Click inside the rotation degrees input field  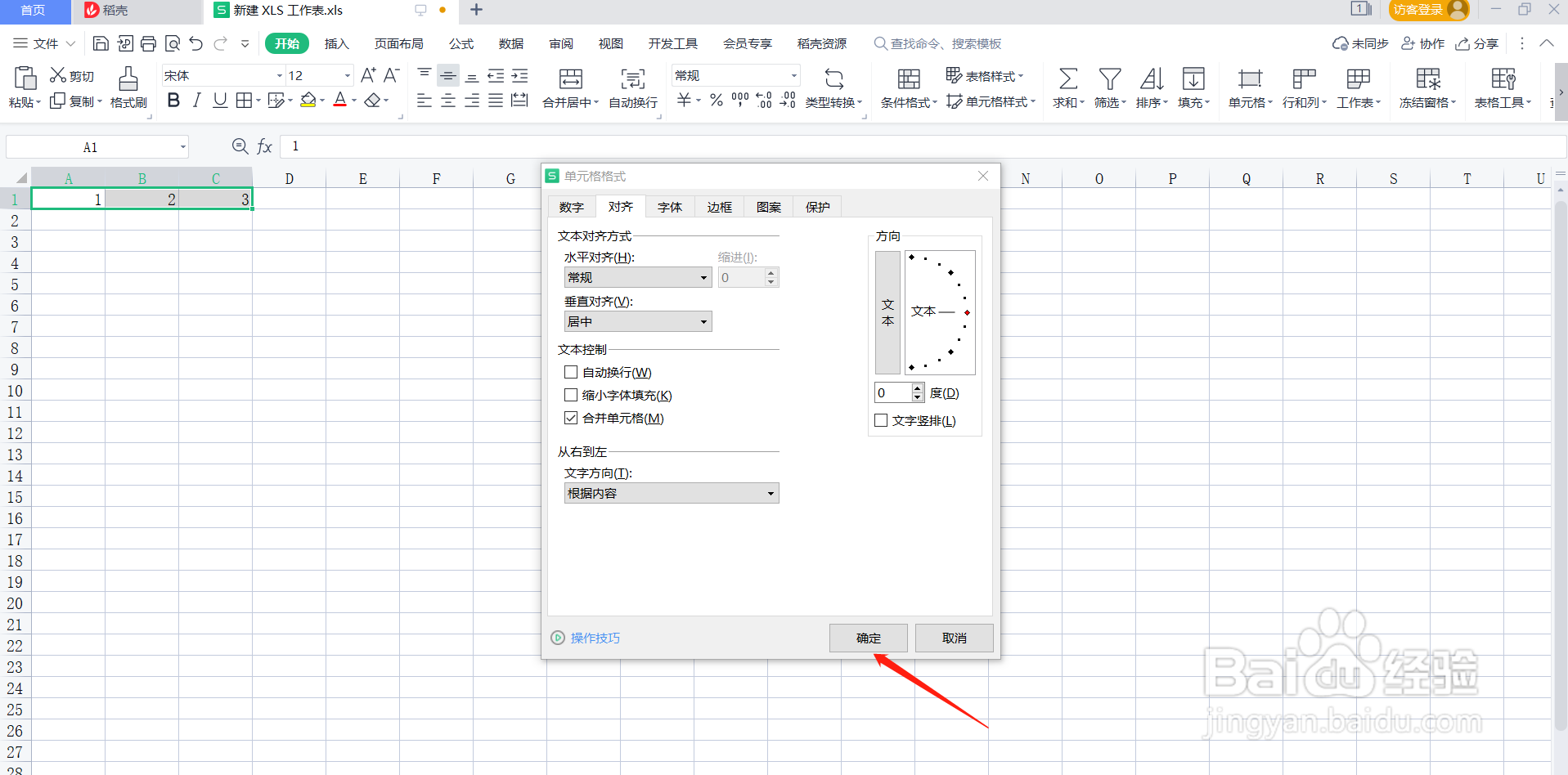(x=892, y=392)
